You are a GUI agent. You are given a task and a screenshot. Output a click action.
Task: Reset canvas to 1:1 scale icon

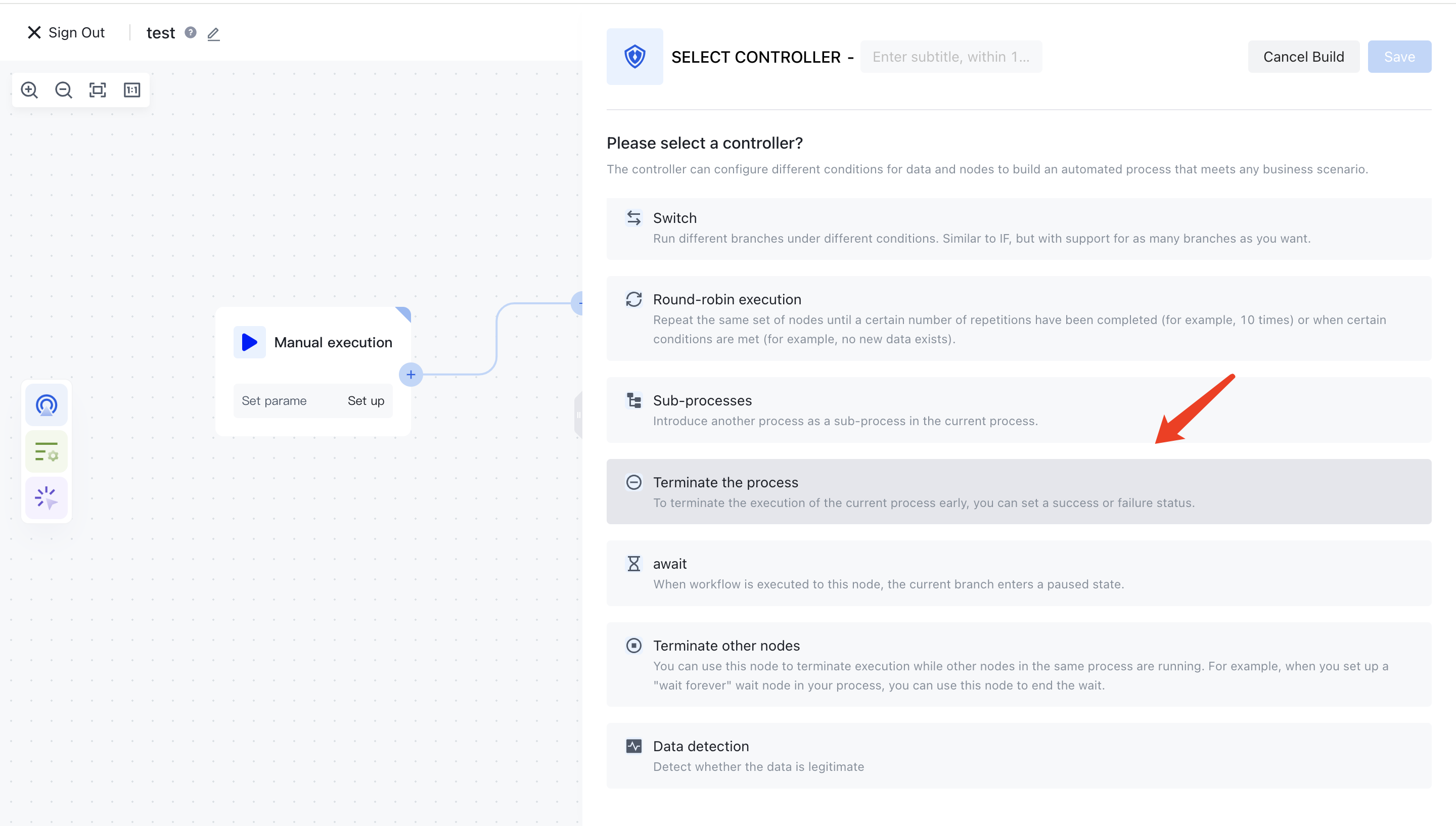[132, 90]
